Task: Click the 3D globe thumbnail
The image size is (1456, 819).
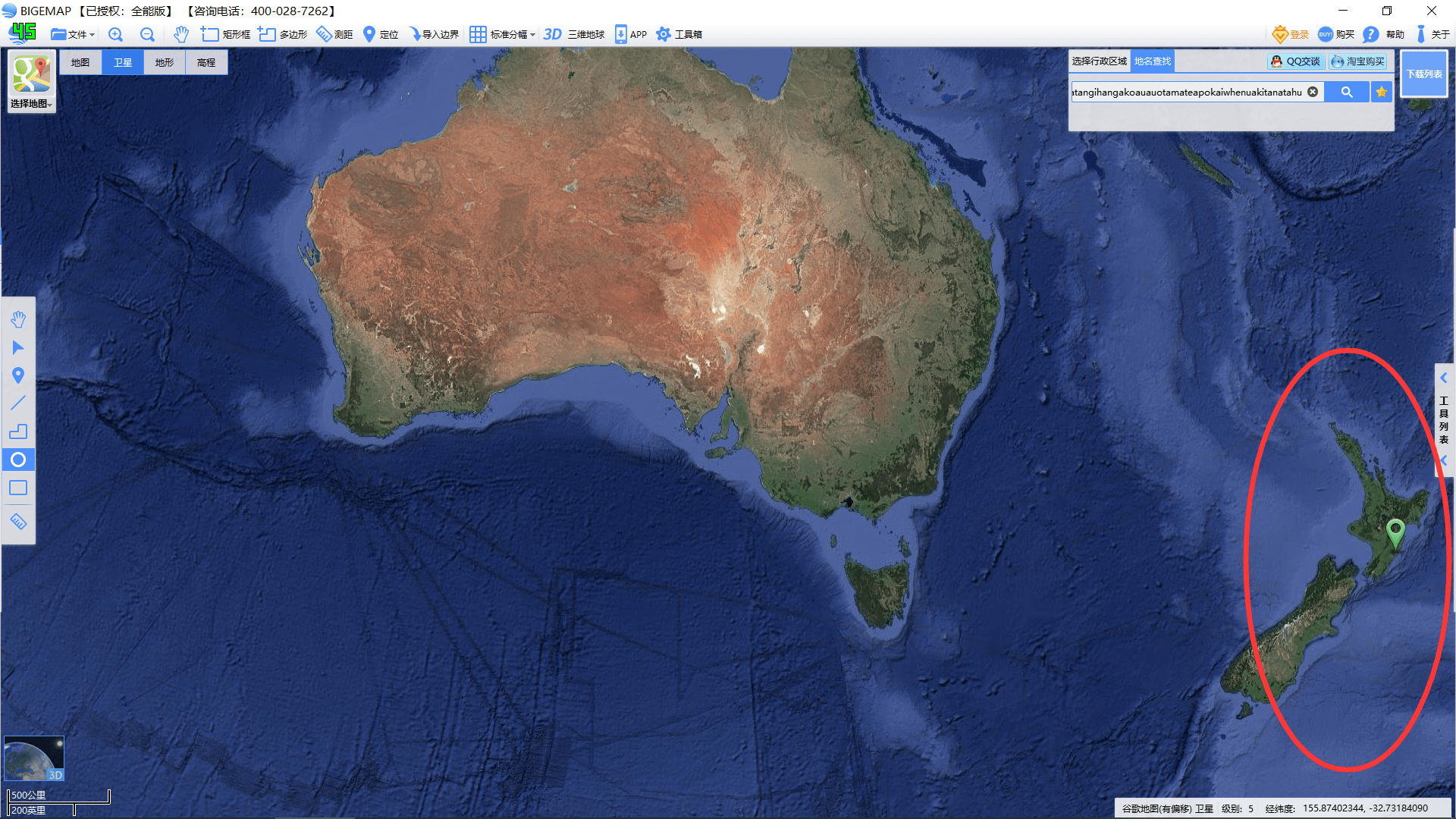Action: point(34,758)
